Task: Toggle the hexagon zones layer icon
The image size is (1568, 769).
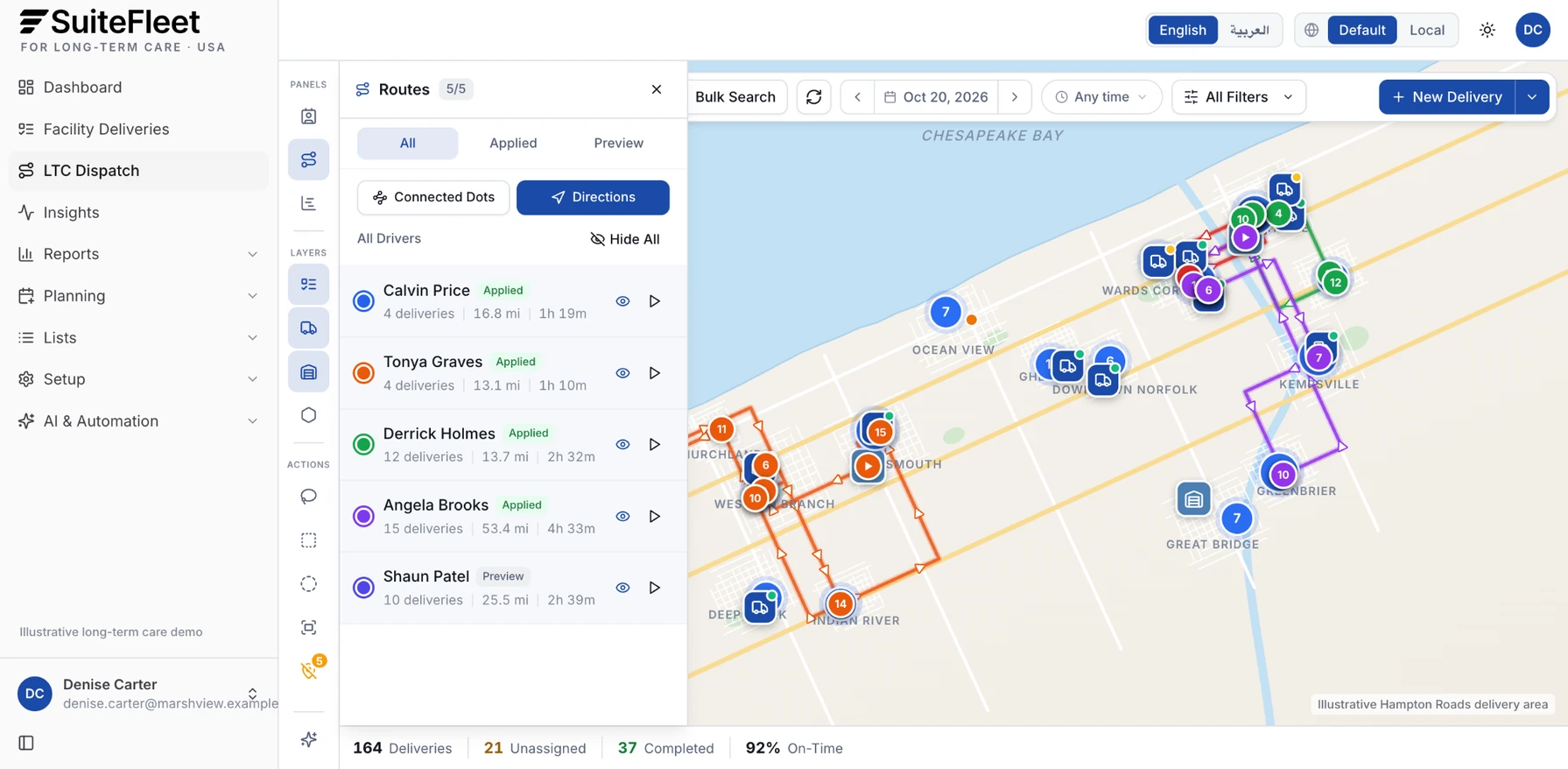Action: coord(308,415)
